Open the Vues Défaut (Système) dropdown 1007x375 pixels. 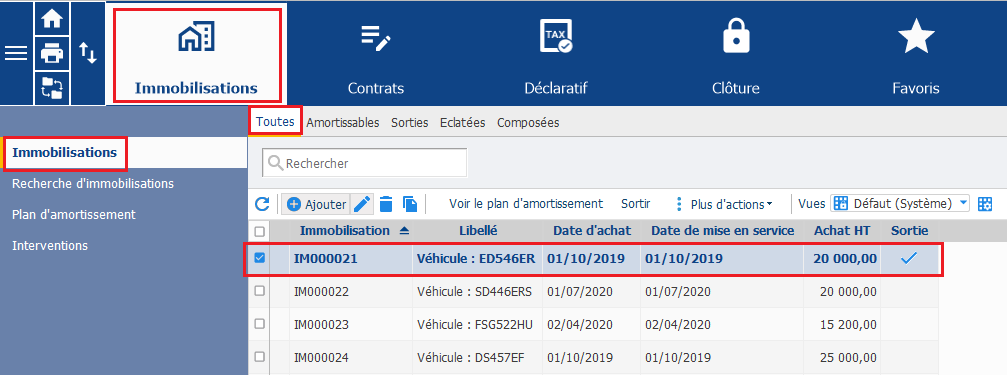click(900, 204)
